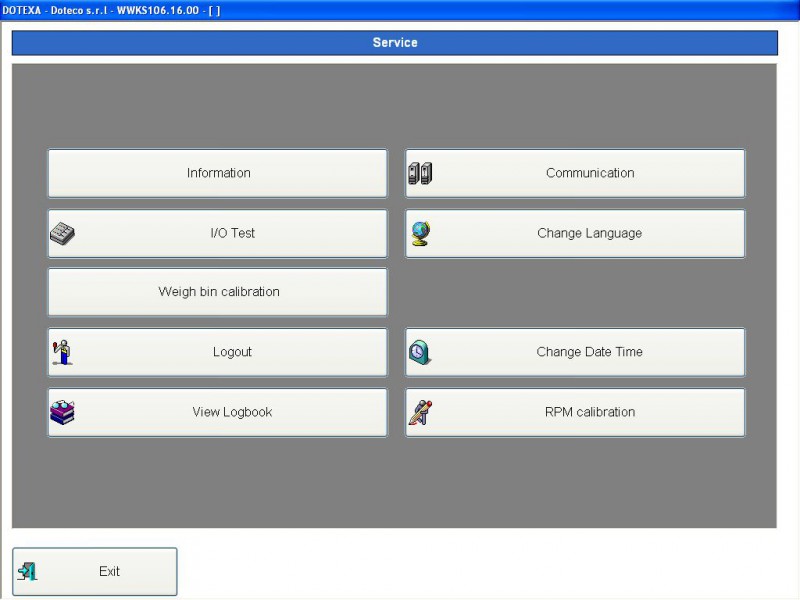Begin Weigh bin calibration
The height and width of the screenshot is (600, 800).
click(x=217, y=291)
